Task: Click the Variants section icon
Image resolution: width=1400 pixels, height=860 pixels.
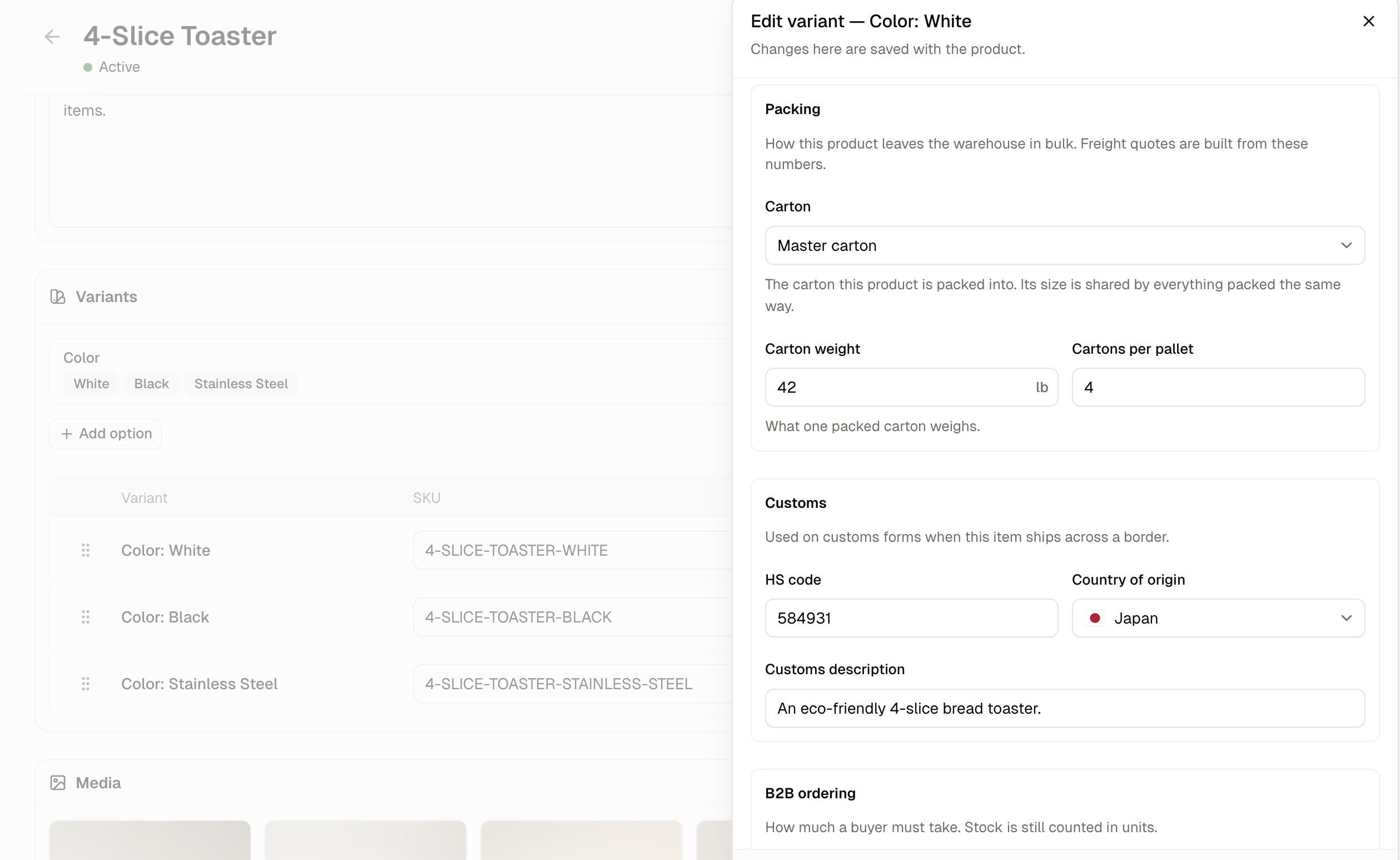Action: (x=57, y=296)
